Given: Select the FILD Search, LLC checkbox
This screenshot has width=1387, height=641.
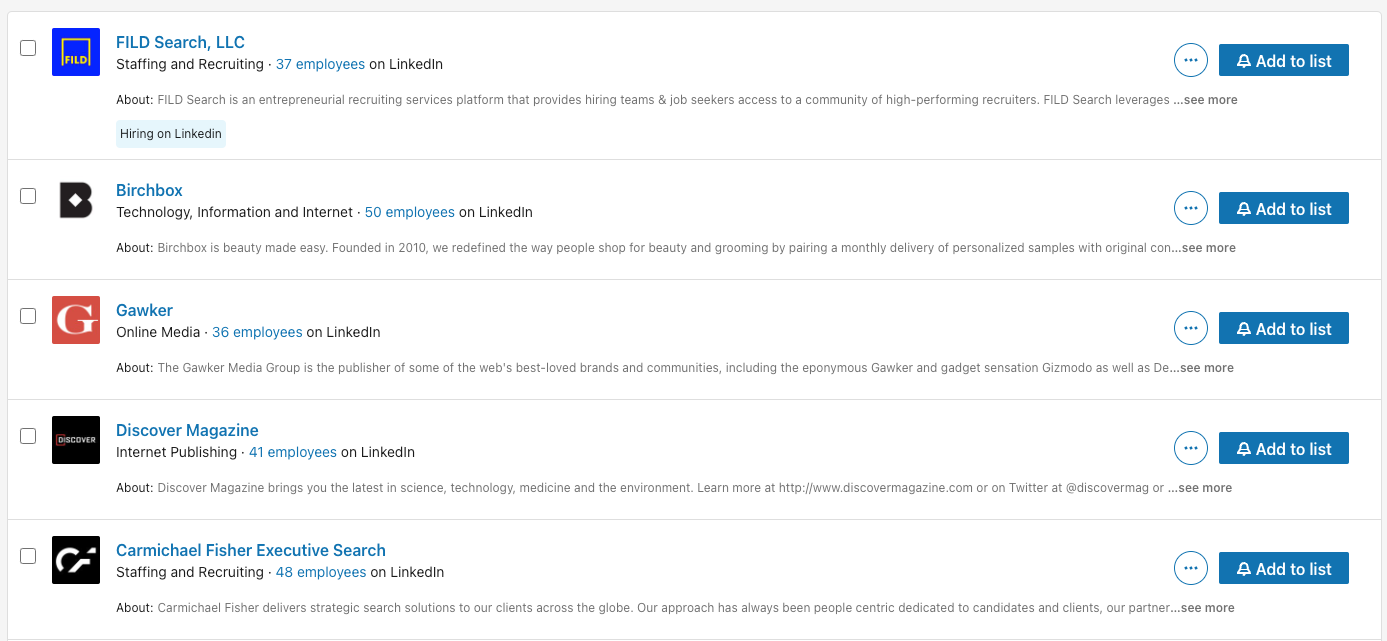Looking at the screenshot, I should pos(28,48).
